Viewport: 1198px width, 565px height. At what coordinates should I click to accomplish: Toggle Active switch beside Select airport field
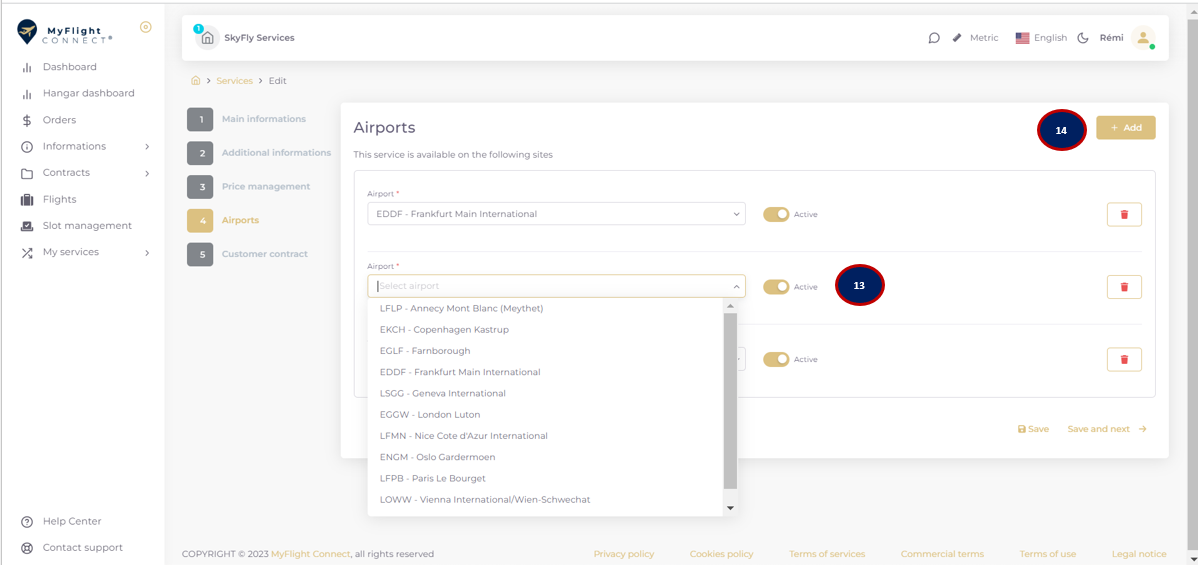click(x=776, y=287)
